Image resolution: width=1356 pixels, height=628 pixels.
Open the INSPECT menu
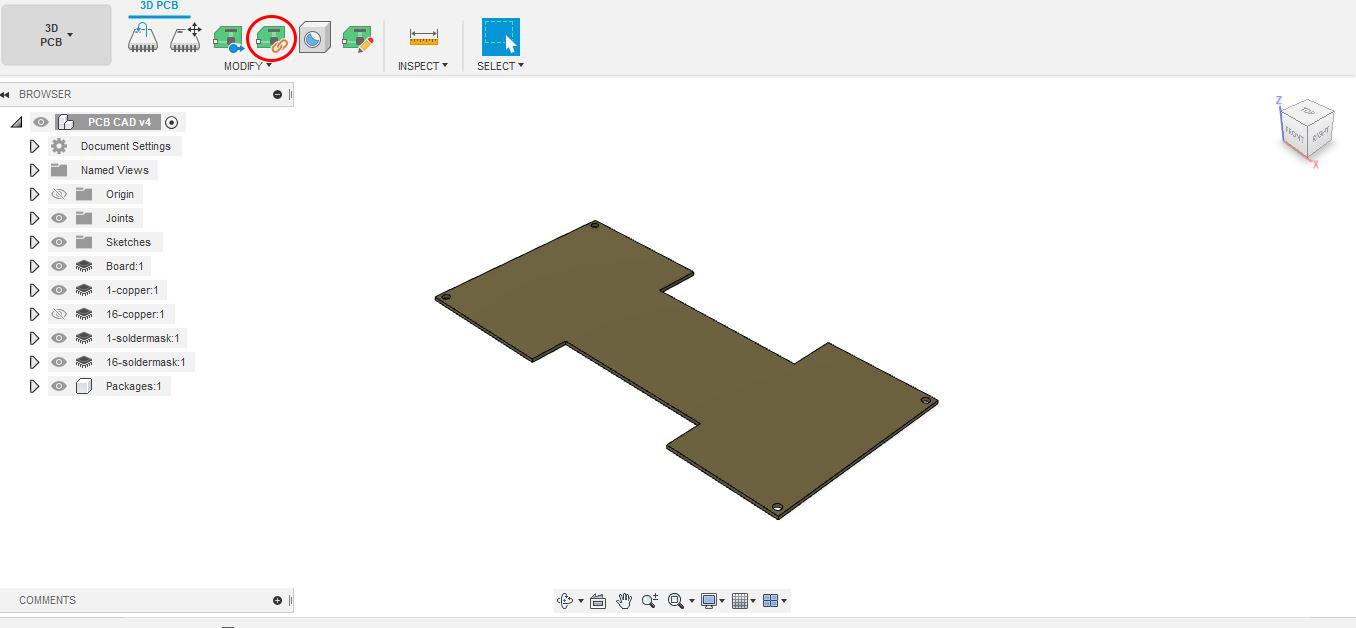tap(422, 66)
